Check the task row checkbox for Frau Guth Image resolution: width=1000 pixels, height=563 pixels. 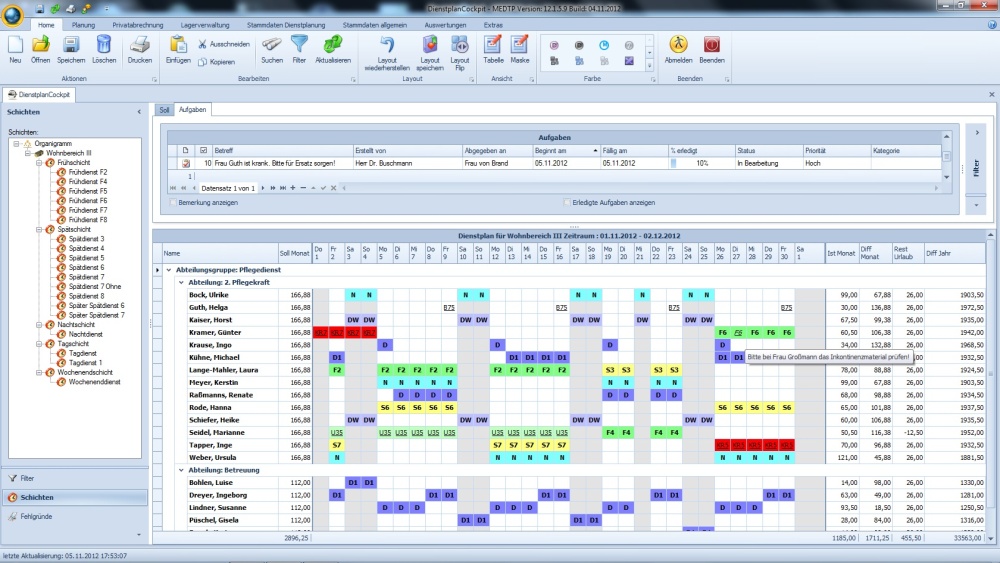point(204,163)
